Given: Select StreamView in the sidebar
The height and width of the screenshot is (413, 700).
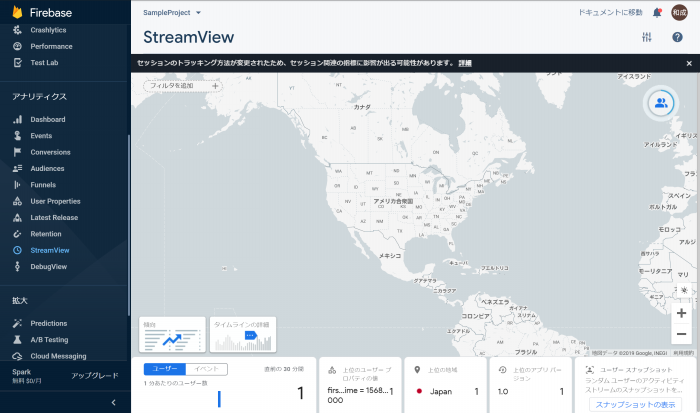Looking at the screenshot, I should [50, 250].
